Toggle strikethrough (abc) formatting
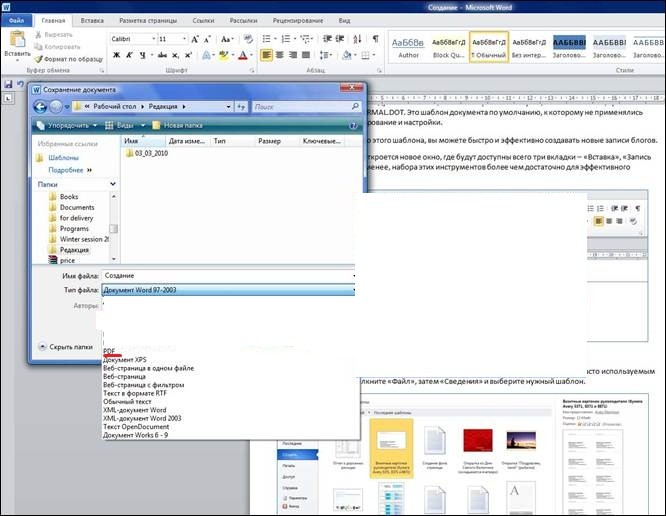 (162, 55)
